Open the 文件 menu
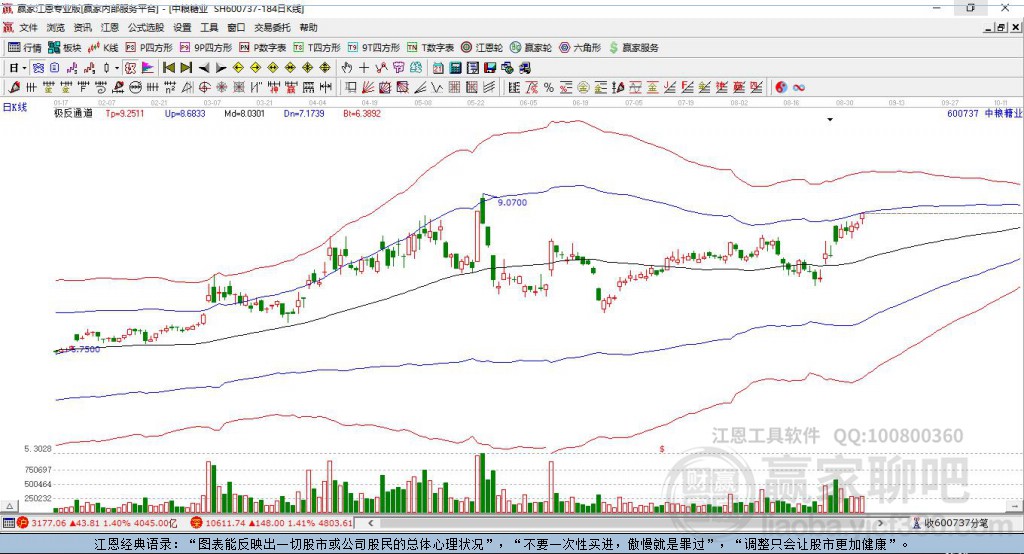The height and width of the screenshot is (554, 1024). pyautogui.click(x=28, y=27)
